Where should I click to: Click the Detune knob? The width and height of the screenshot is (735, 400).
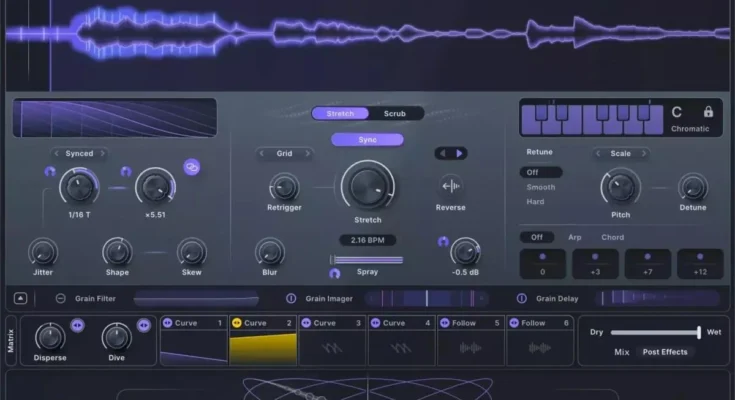pyautogui.click(x=693, y=188)
